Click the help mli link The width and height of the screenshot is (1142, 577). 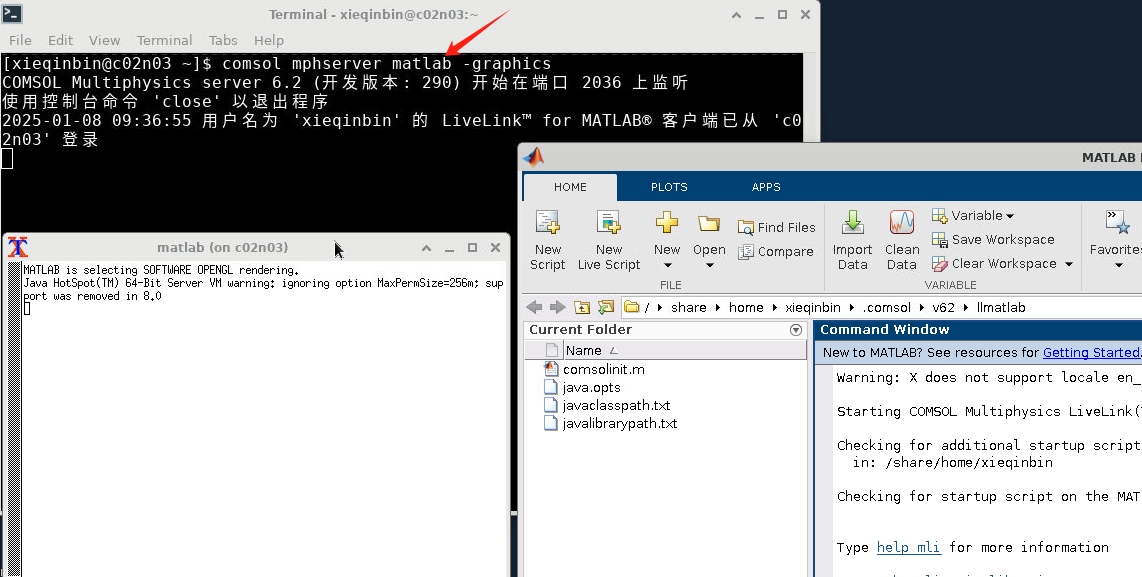click(x=909, y=547)
